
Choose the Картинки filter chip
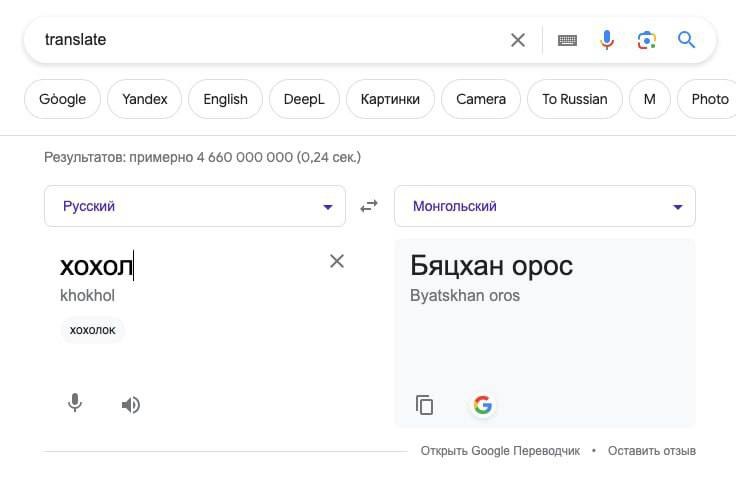coord(390,99)
